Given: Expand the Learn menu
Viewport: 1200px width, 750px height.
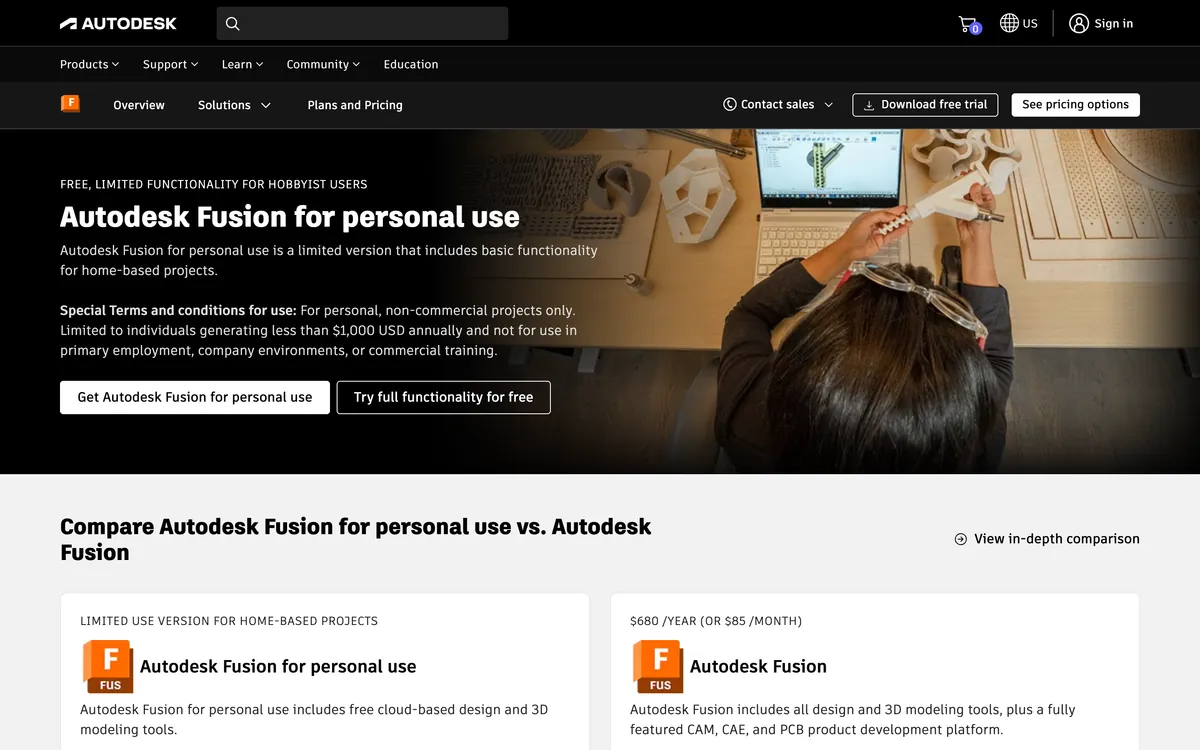Looking at the screenshot, I should (x=242, y=64).
